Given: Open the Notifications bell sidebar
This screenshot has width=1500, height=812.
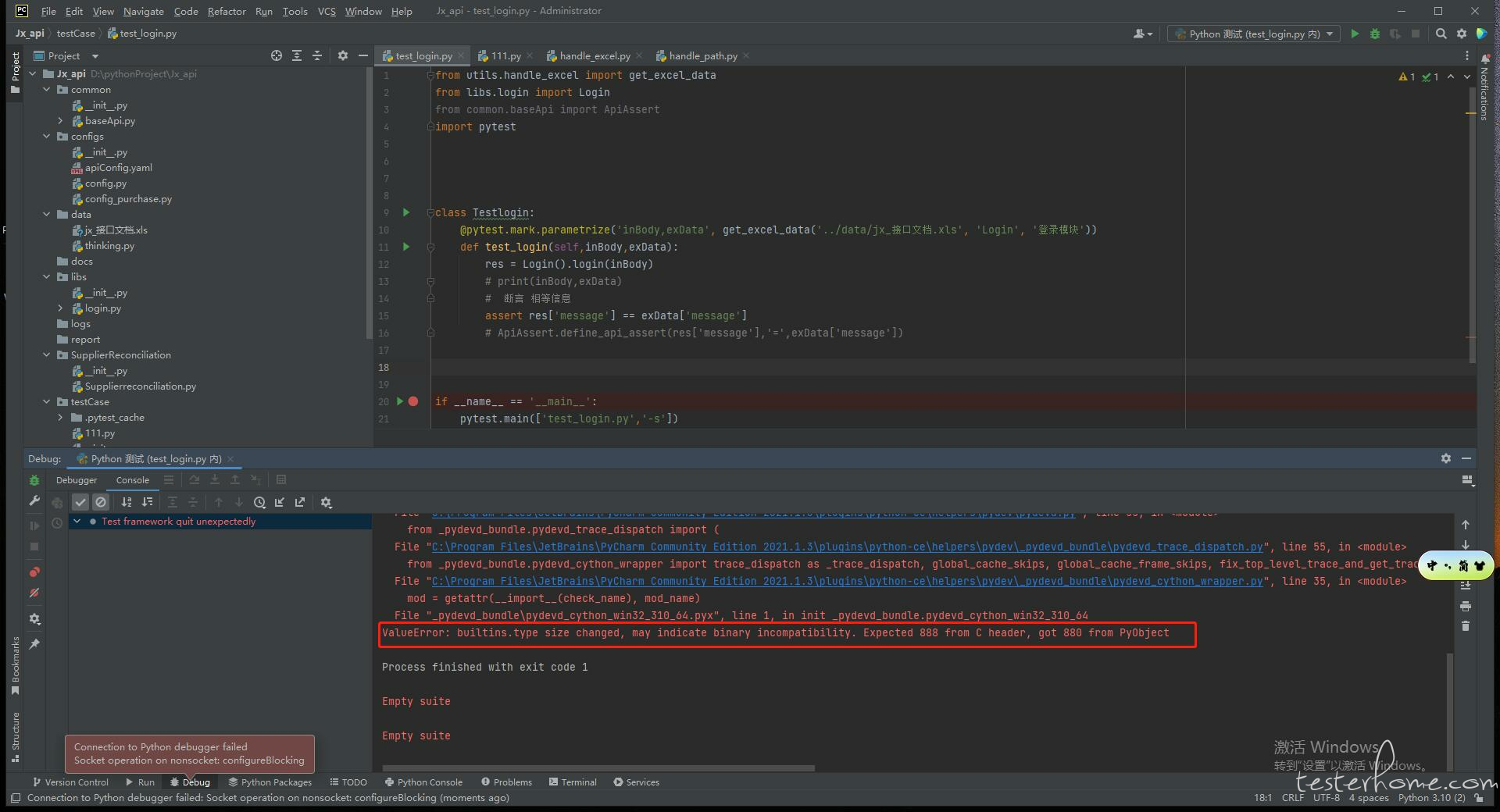Looking at the screenshot, I should pyautogui.click(x=1485, y=86).
